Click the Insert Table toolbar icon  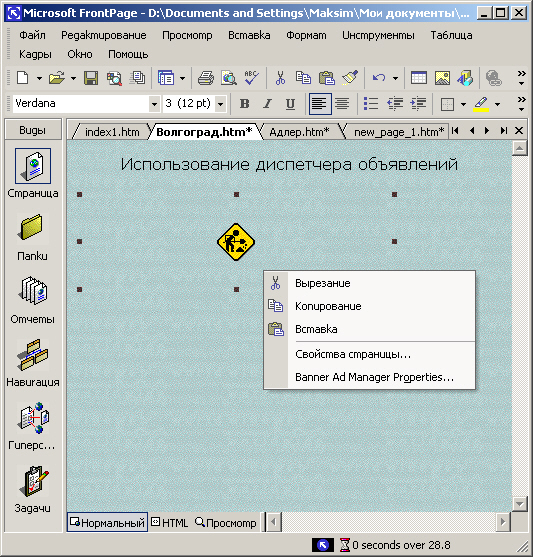click(419, 78)
